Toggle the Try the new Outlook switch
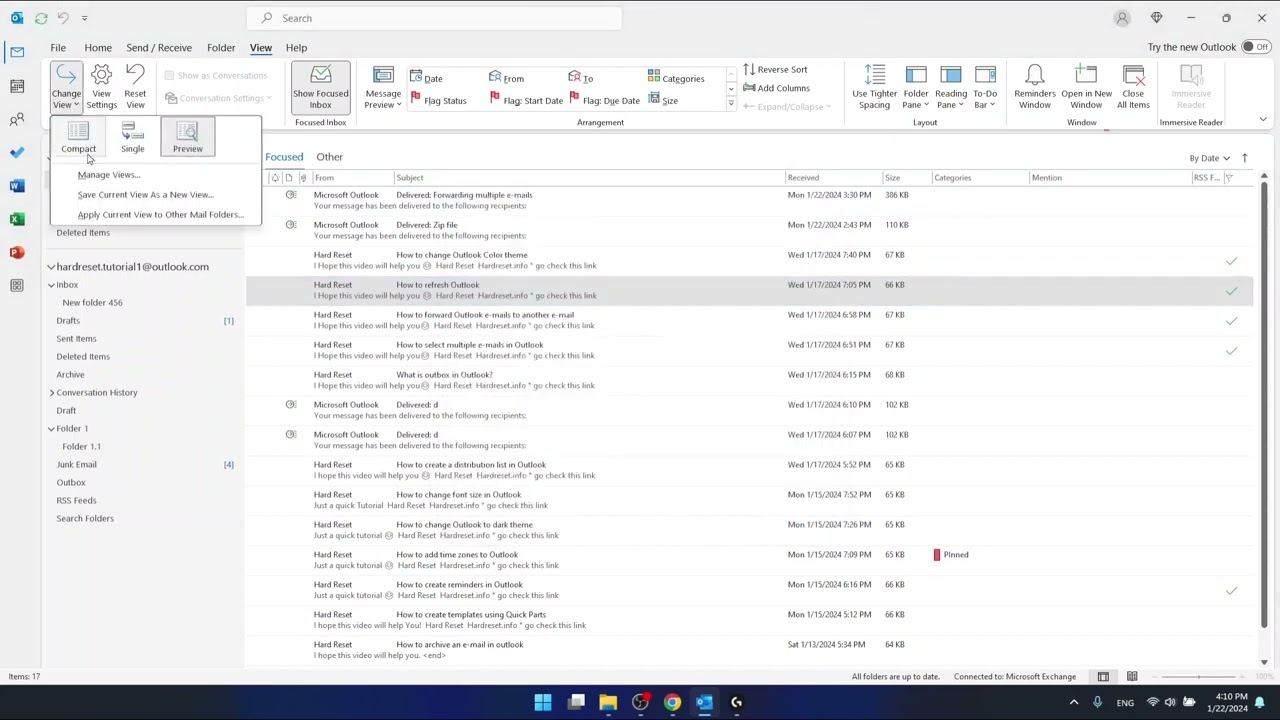Image resolution: width=1280 pixels, height=720 pixels. pos(1255,47)
